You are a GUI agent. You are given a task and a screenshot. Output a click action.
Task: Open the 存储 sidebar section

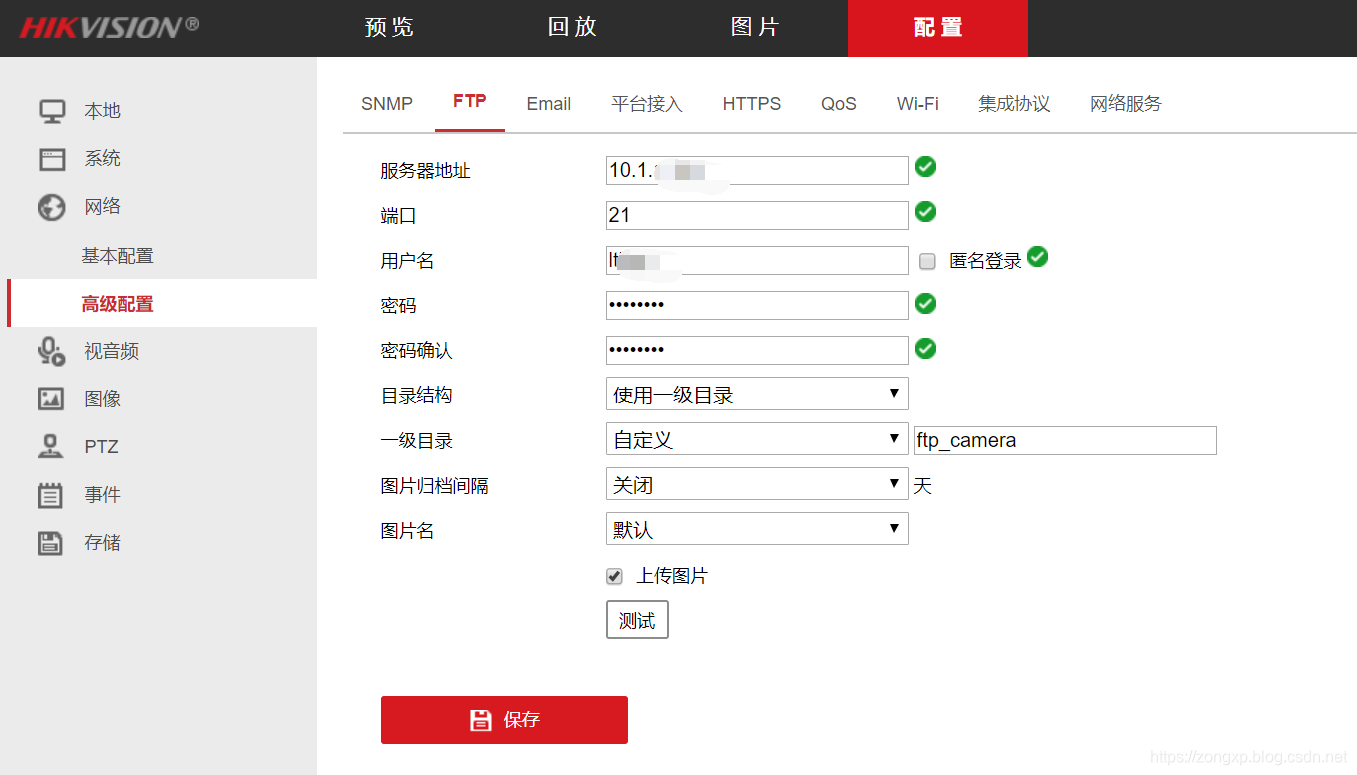(102, 543)
